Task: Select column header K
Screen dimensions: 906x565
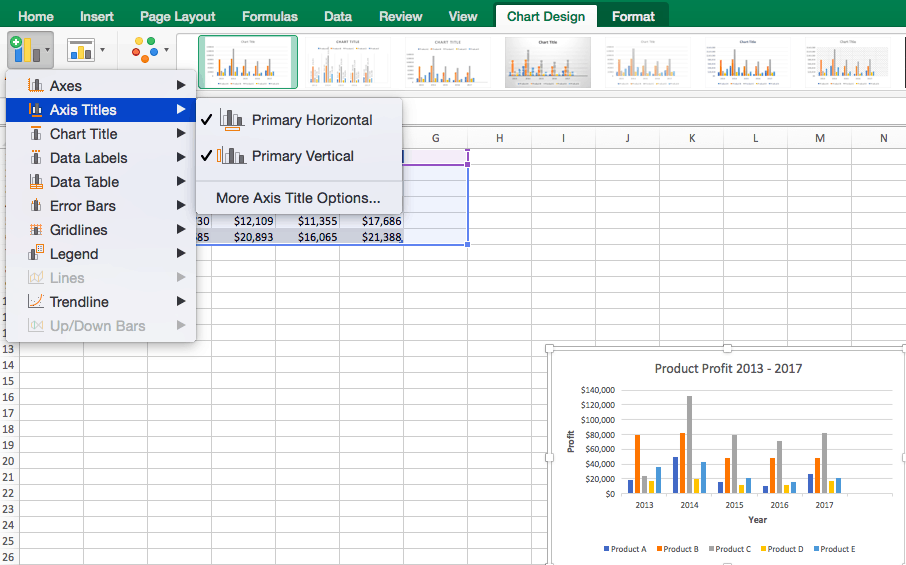Action: (x=692, y=138)
